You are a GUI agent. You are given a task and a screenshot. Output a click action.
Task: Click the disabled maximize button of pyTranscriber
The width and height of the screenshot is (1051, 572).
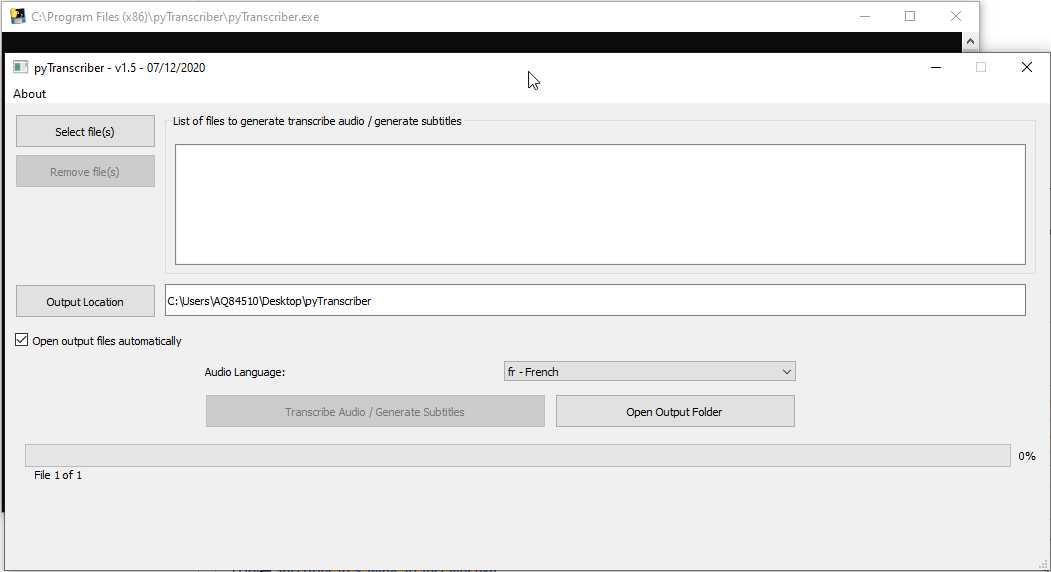pyautogui.click(x=981, y=67)
